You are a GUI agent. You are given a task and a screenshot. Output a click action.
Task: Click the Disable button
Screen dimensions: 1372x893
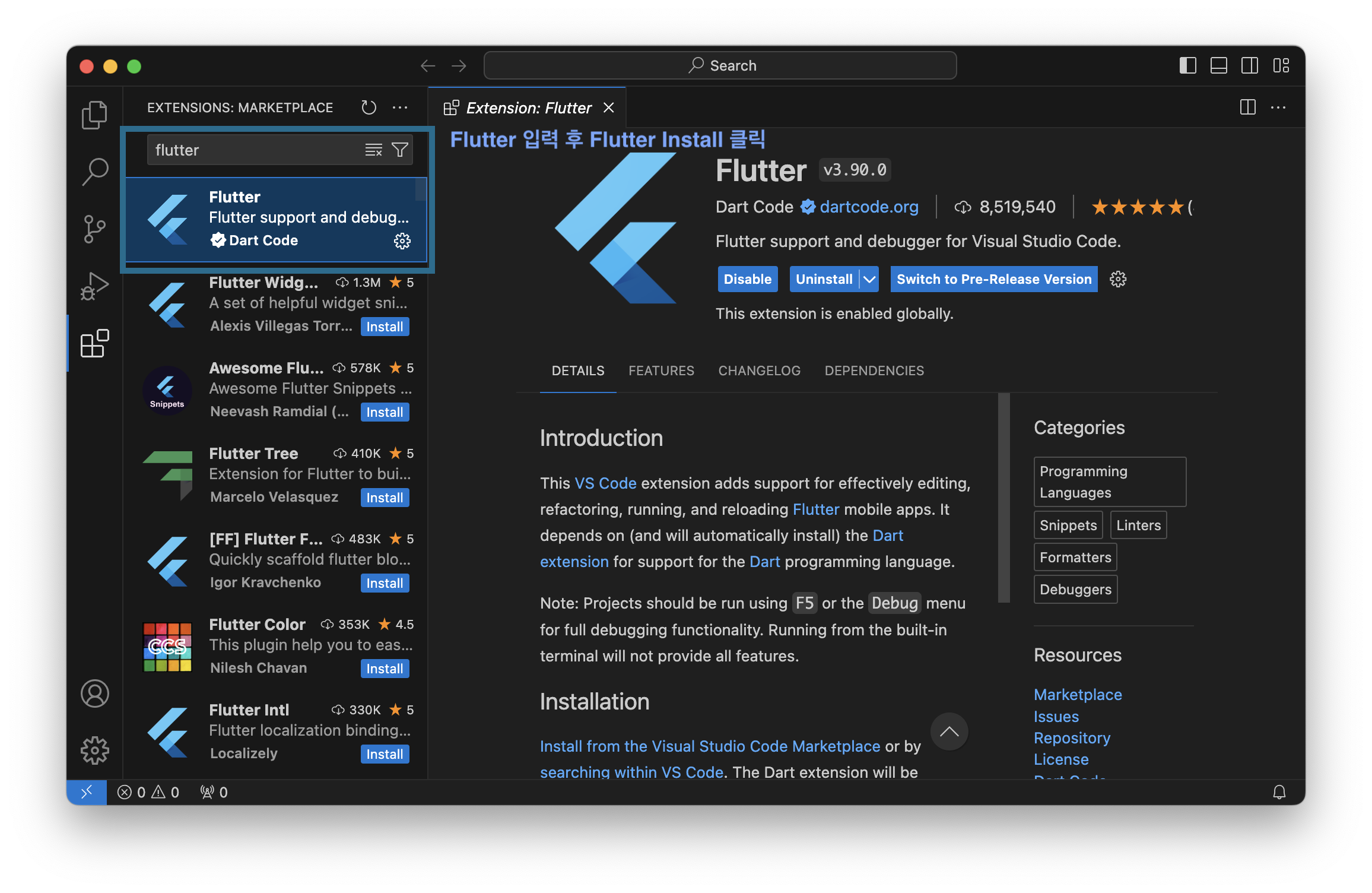click(x=748, y=279)
